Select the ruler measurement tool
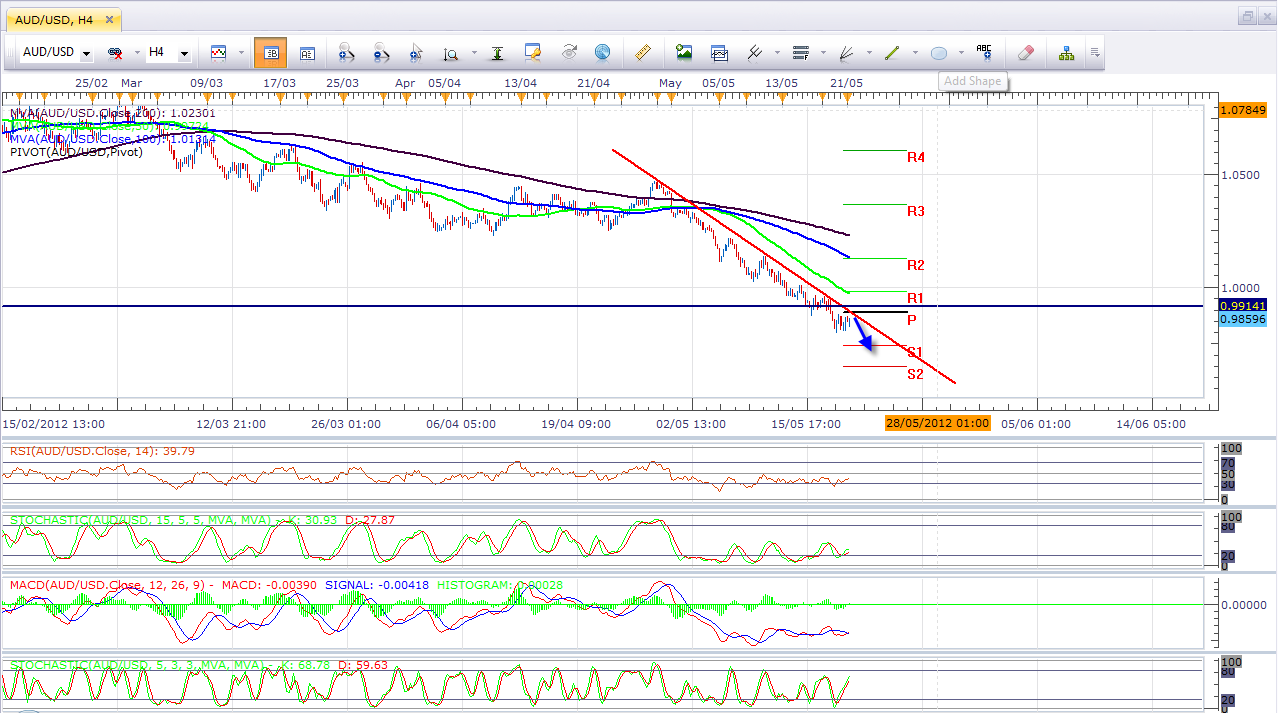1278x713 pixels. click(x=643, y=52)
